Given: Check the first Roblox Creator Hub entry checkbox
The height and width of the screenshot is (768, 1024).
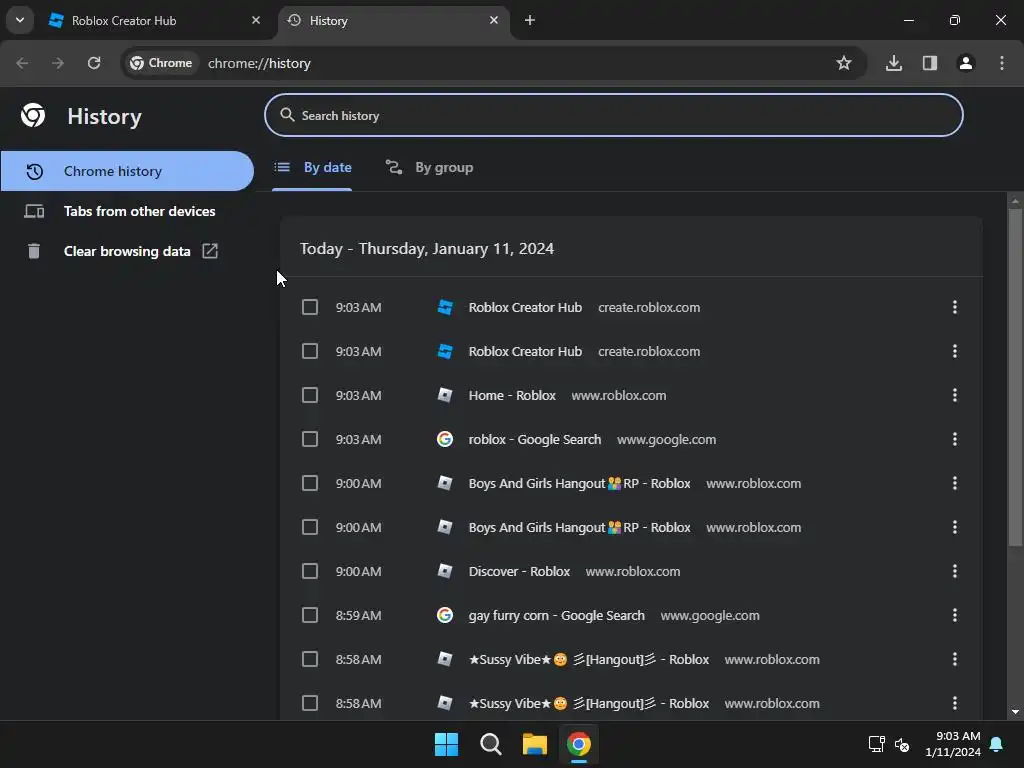Looking at the screenshot, I should coord(310,308).
